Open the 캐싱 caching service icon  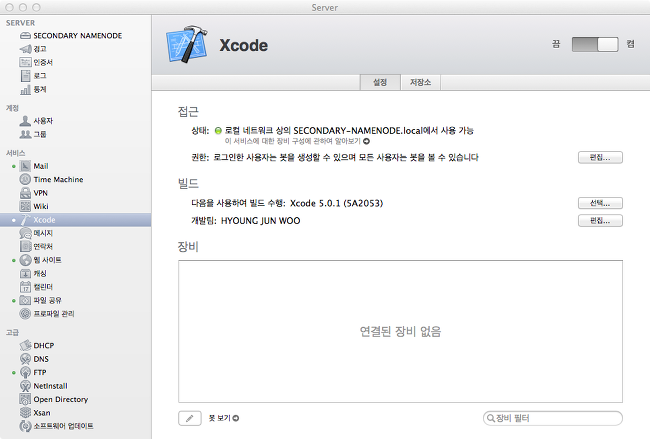pos(25,273)
